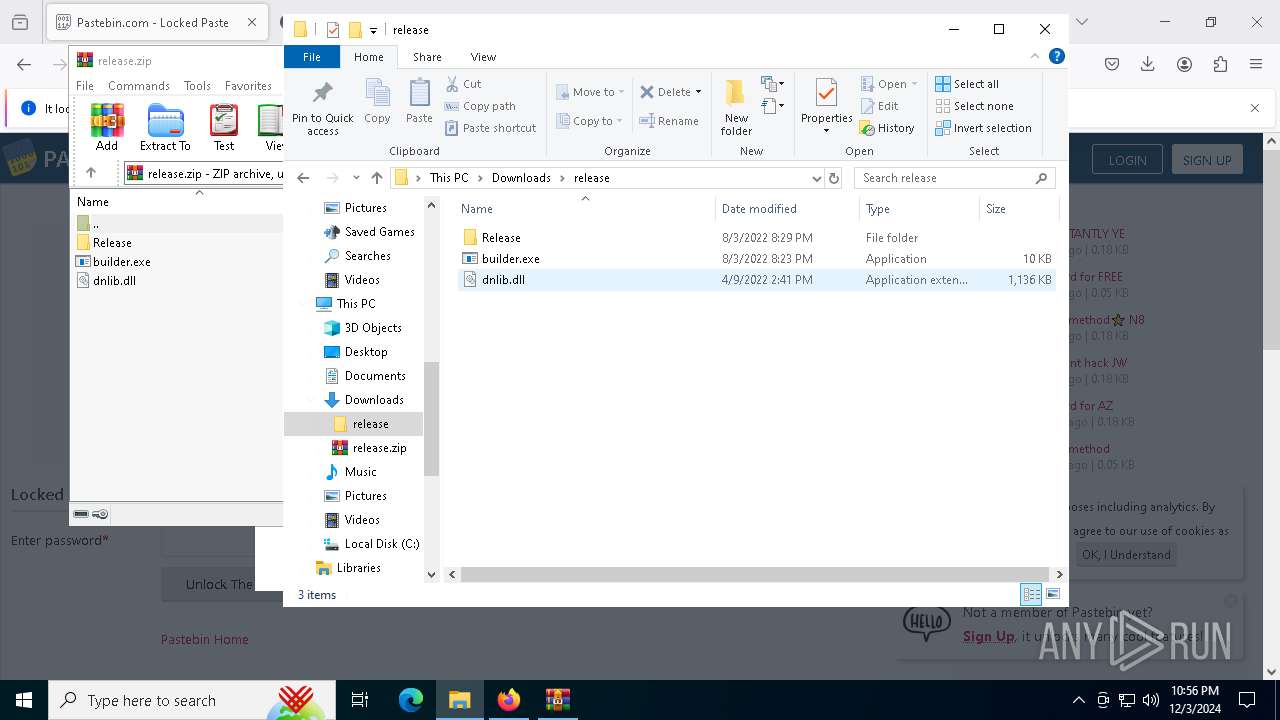Click Invert selection

click(x=984, y=128)
